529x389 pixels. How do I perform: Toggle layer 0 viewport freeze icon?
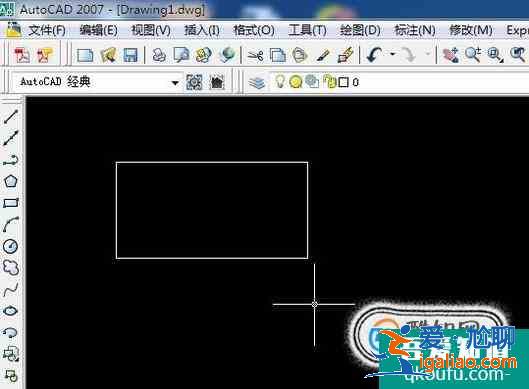(x=312, y=82)
